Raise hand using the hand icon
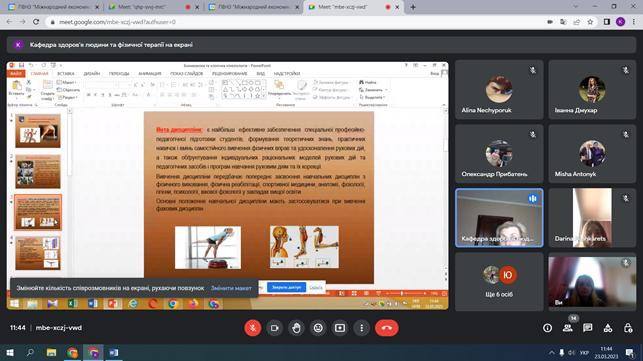Screen dimensions: 643x361 [296, 328]
